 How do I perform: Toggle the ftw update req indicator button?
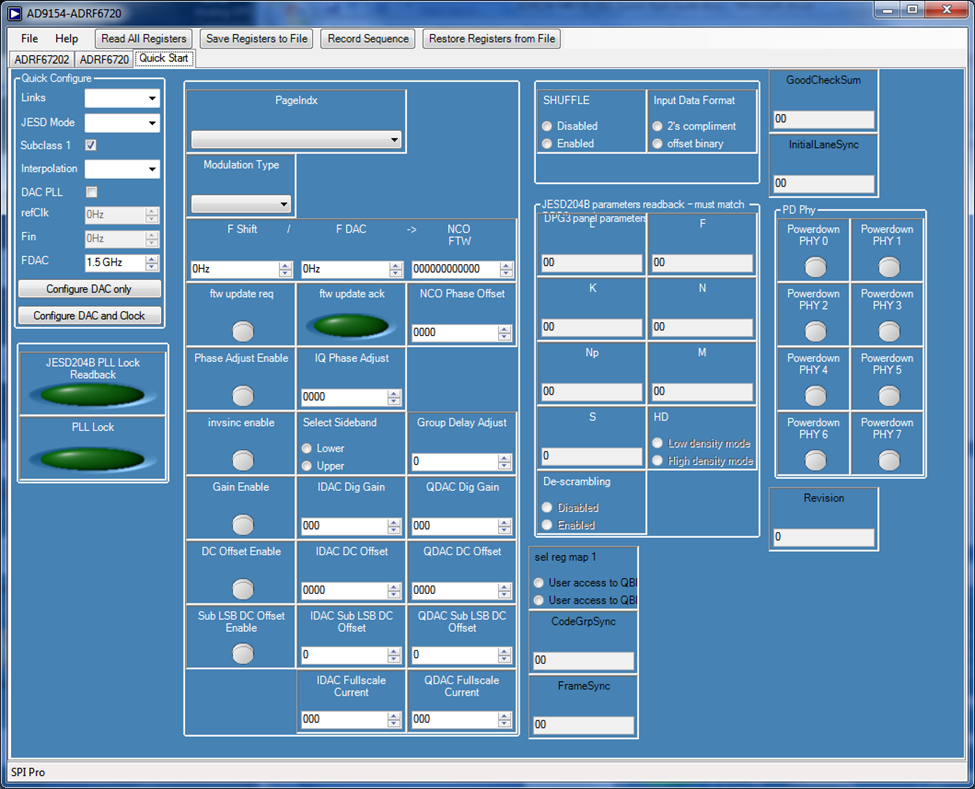242,332
